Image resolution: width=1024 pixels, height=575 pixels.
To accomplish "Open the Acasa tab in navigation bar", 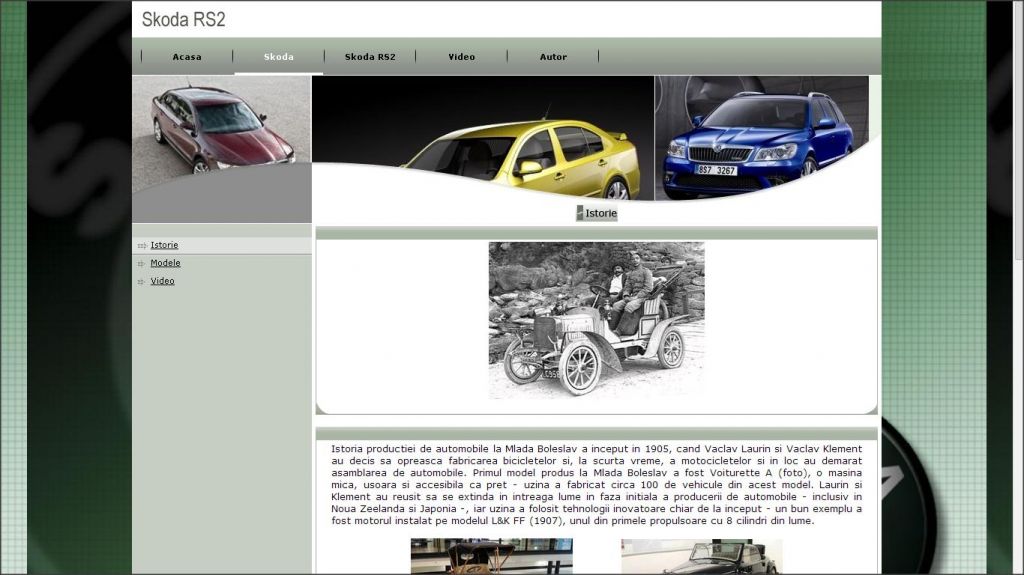I will pos(187,57).
